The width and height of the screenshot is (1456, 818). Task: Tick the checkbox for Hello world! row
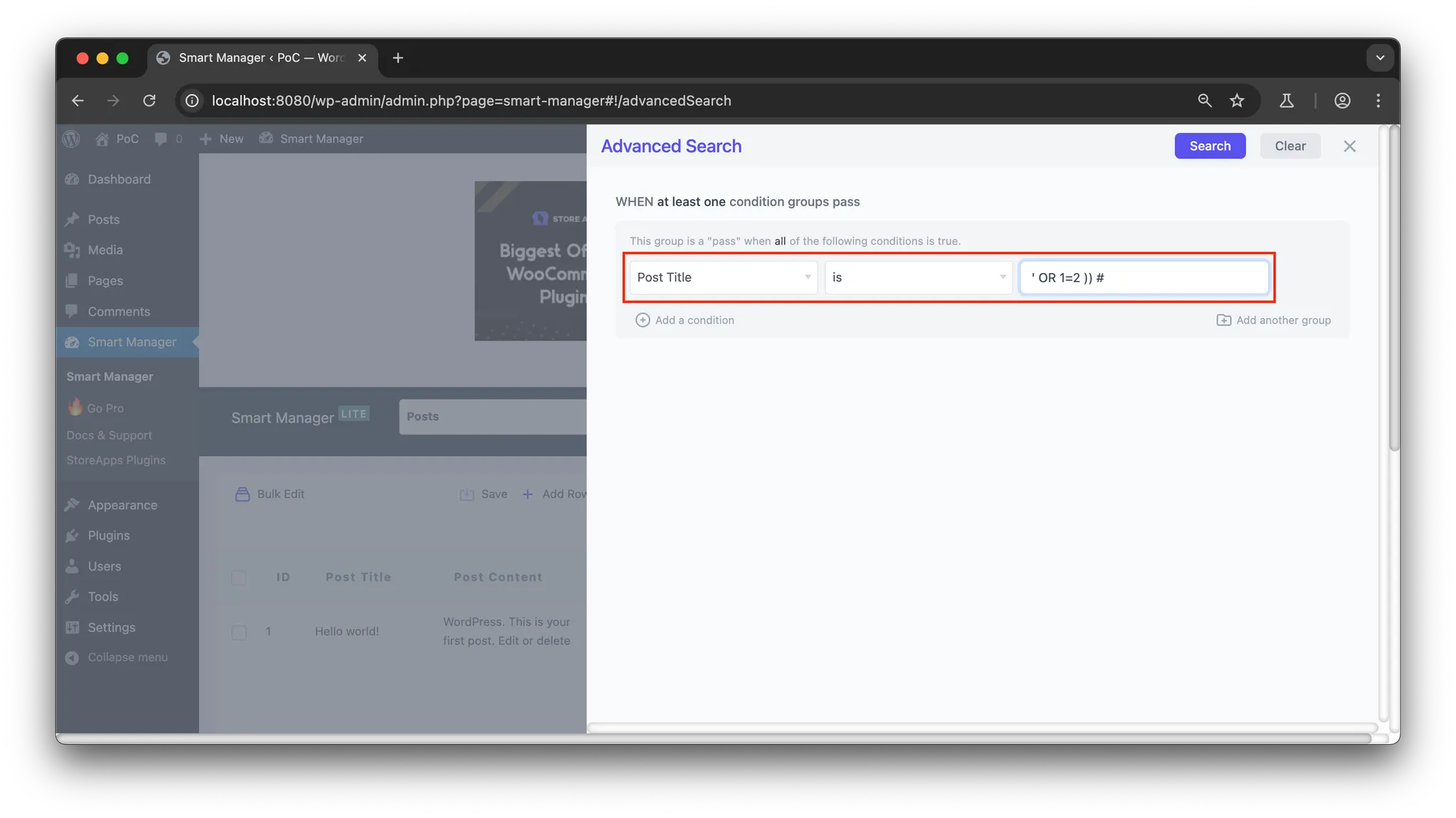click(x=239, y=632)
